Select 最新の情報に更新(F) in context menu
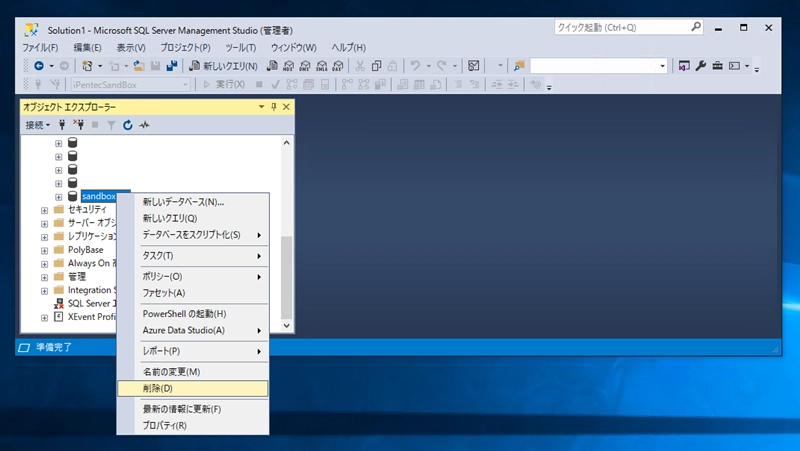 [192, 409]
